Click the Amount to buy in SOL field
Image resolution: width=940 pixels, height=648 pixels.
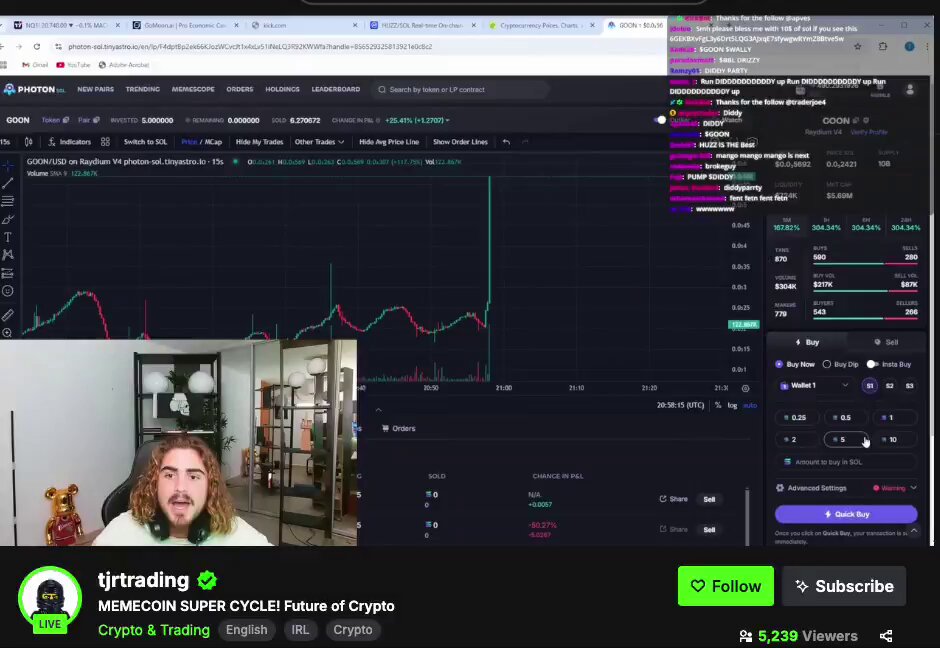846,462
